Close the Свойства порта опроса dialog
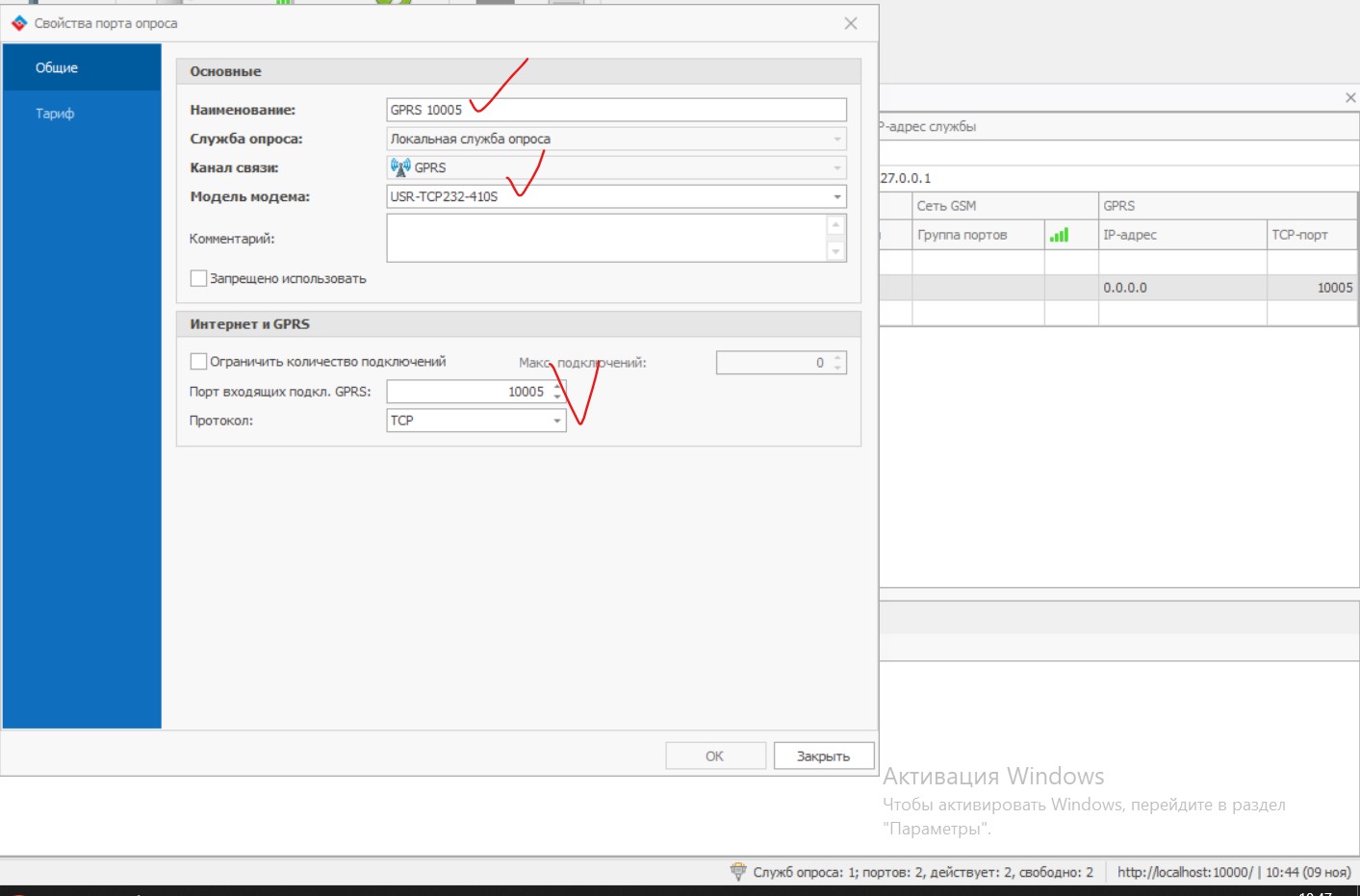 [x=850, y=23]
